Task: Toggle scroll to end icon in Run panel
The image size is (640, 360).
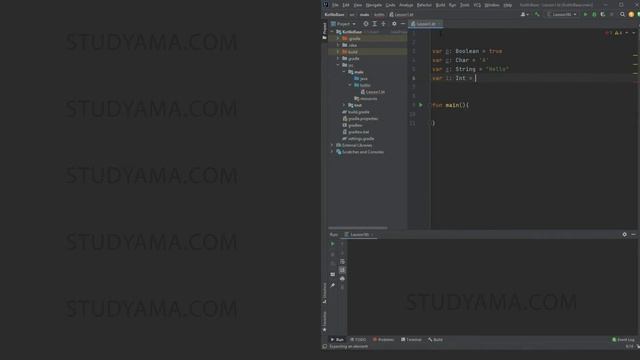Action: pyautogui.click(x=342, y=270)
